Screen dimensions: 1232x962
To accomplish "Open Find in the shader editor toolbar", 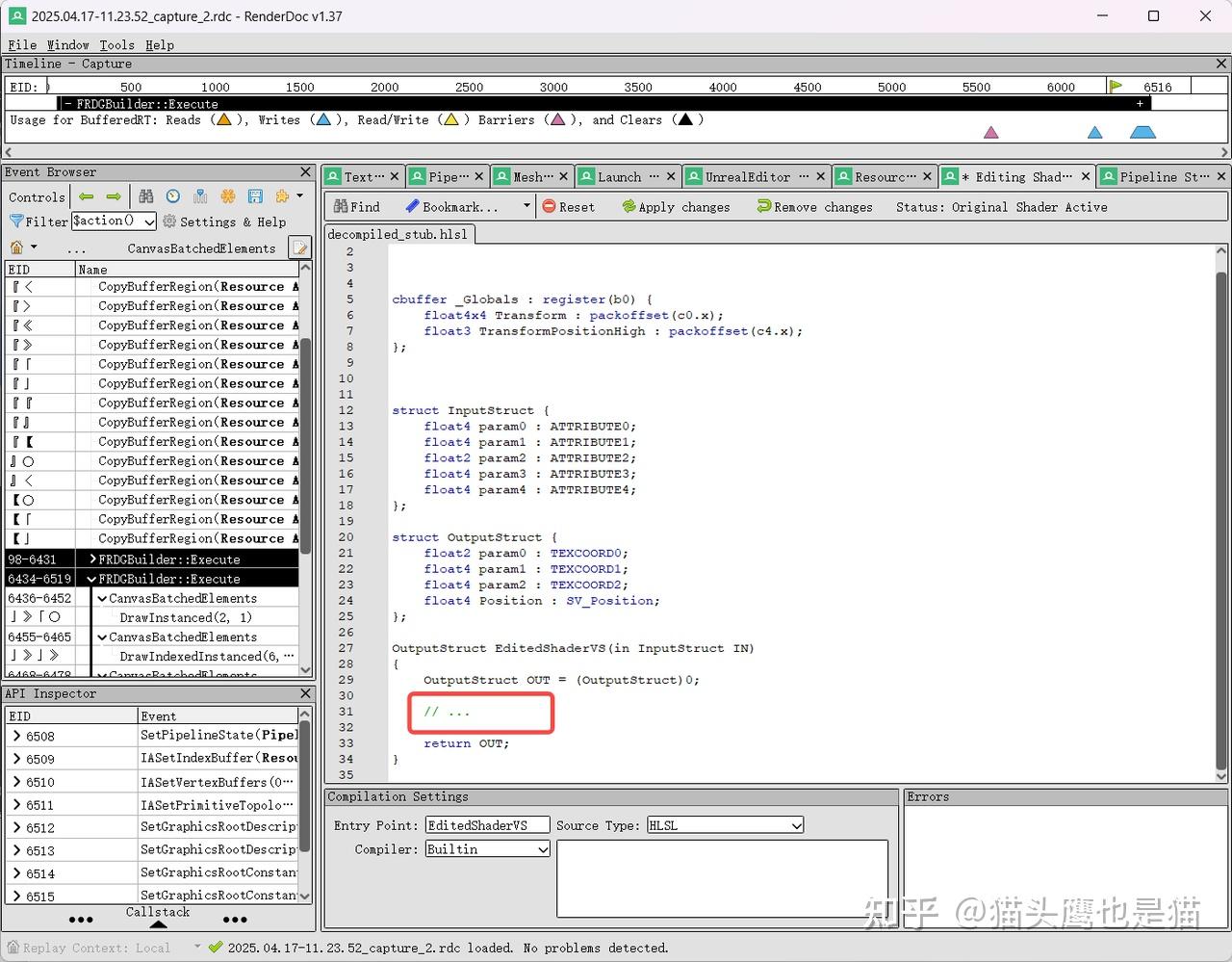I will (x=355, y=206).
